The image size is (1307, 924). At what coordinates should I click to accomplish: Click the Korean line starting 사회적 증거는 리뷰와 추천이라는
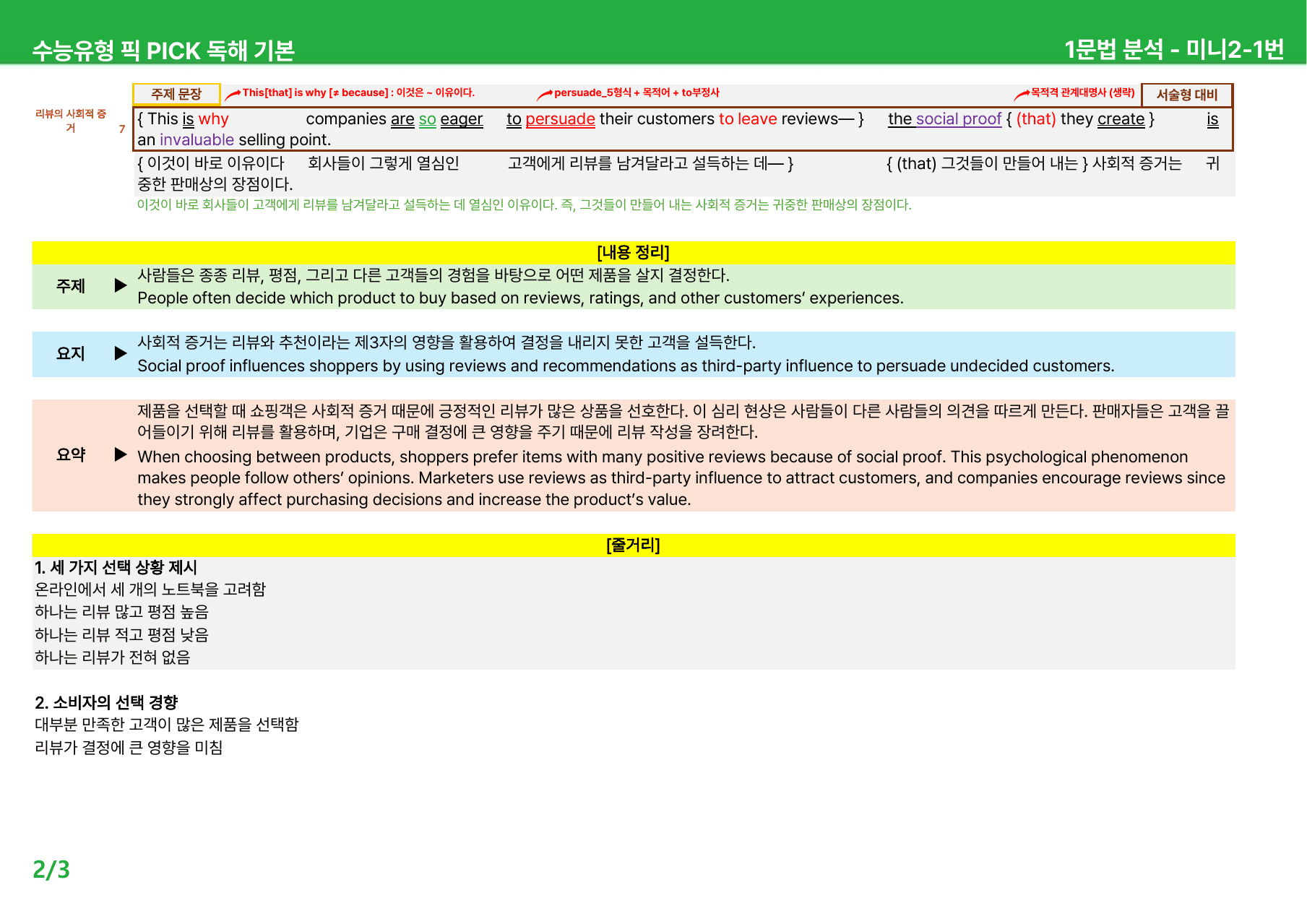(447, 342)
